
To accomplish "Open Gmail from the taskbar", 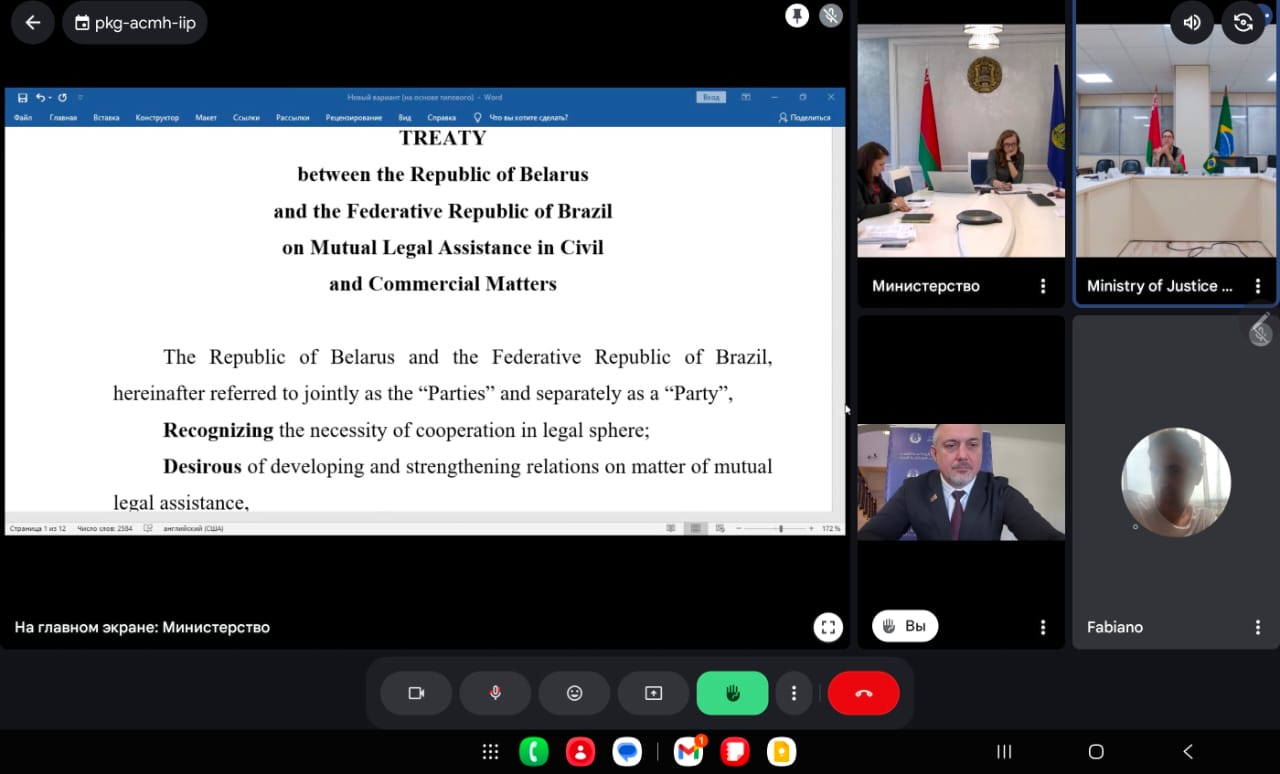I will (x=688, y=752).
